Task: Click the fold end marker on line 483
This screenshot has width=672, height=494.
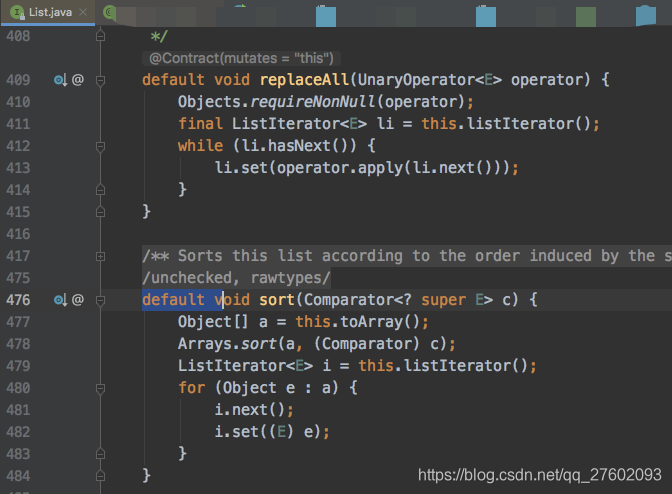Action: (x=100, y=454)
